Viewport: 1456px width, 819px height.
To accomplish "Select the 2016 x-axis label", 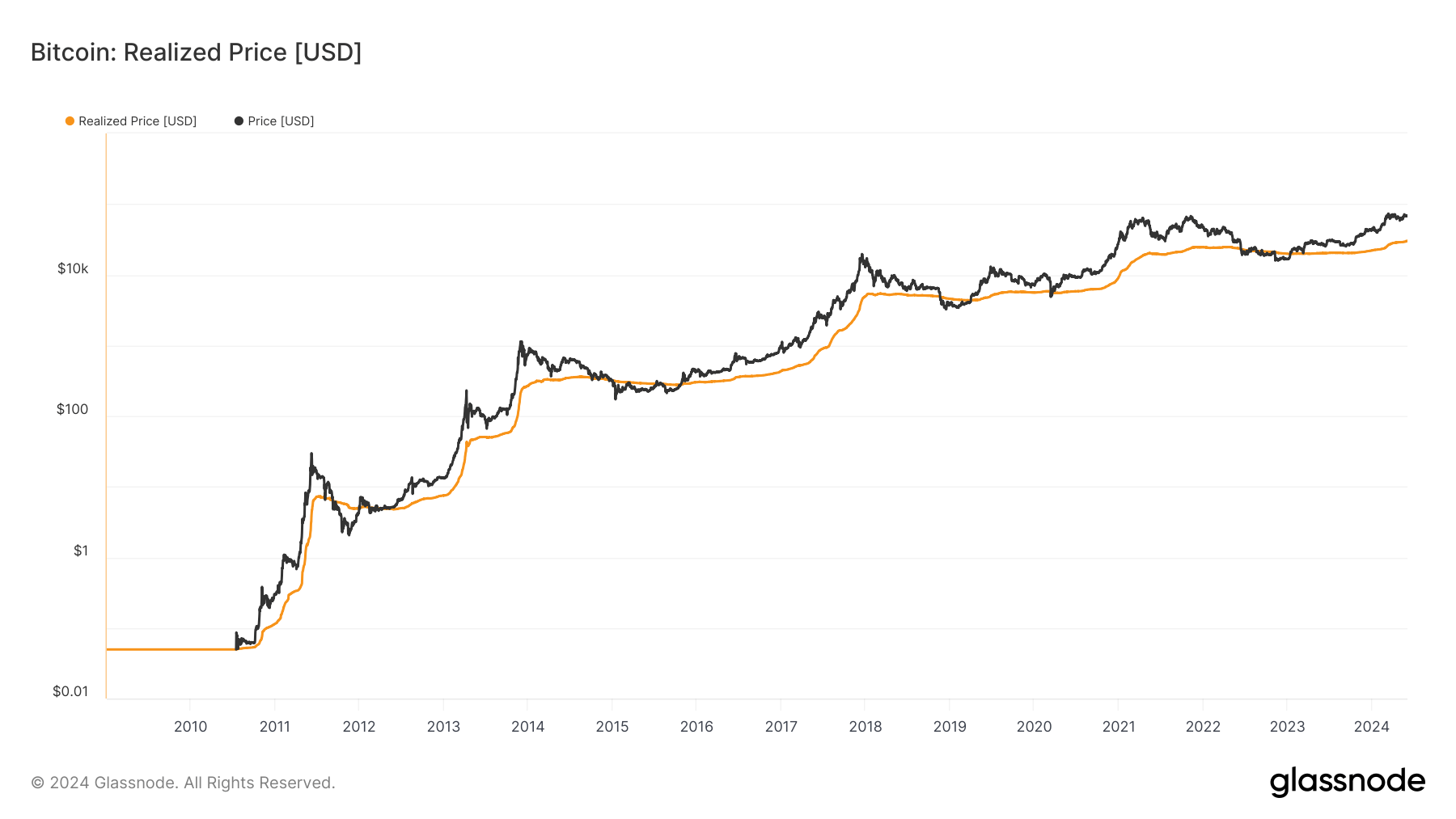I will click(x=696, y=726).
